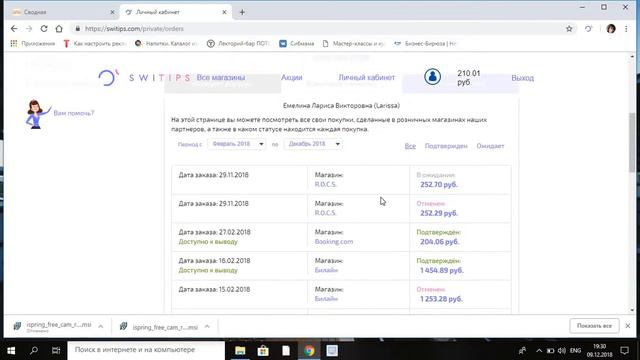The image size is (640, 360).
Task: Expand the Февраль 2018 period dropdown
Action: tap(236, 144)
